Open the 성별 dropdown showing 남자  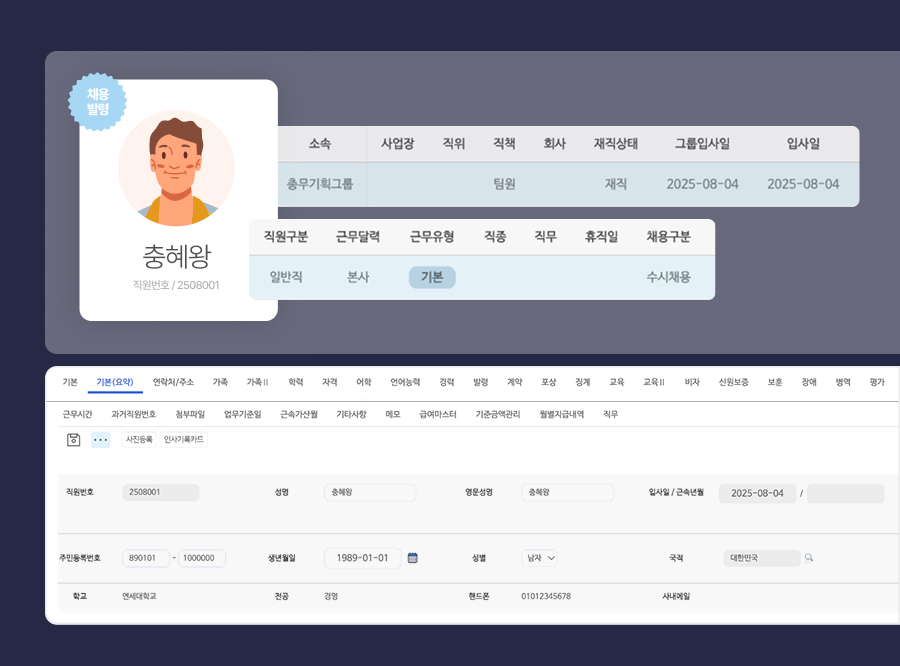point(540,559)
